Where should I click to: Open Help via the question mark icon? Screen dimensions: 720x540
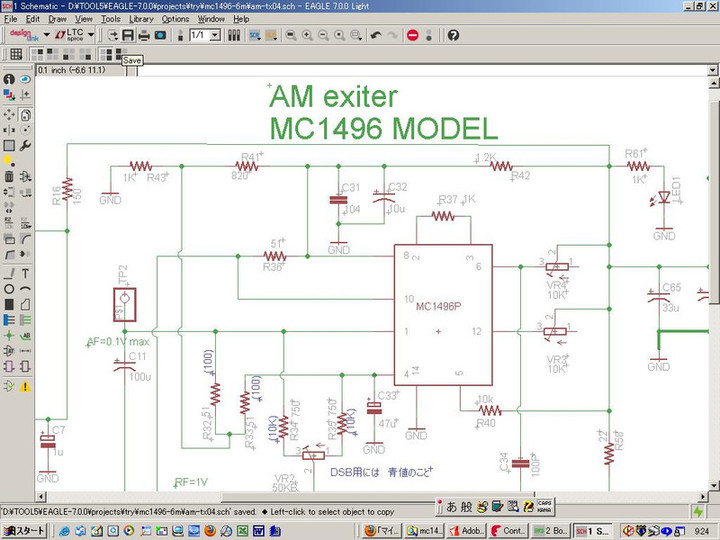[453, 35]
